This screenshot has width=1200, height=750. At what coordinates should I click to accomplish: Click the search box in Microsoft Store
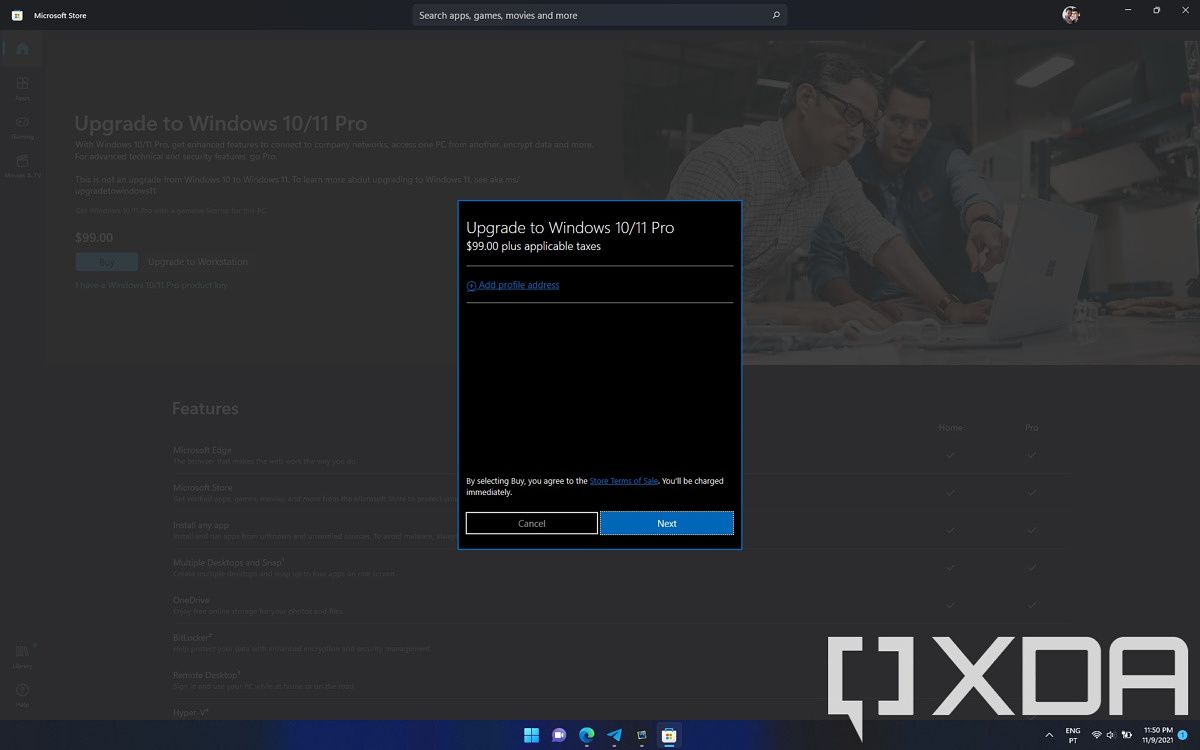(590, 15)
